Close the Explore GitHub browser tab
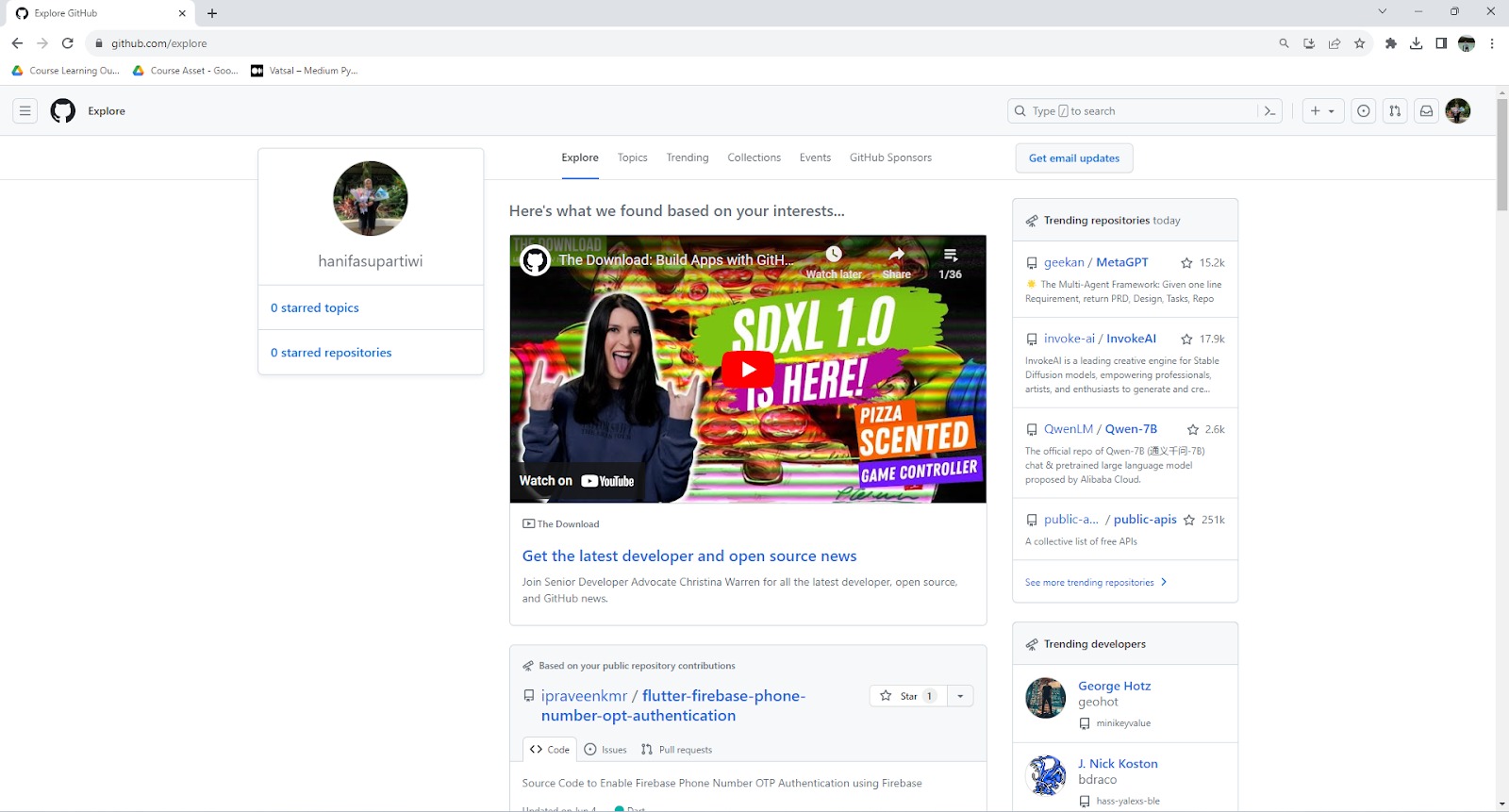The width and height of the screenshot is (1509, 812). (x=182, y=13)
